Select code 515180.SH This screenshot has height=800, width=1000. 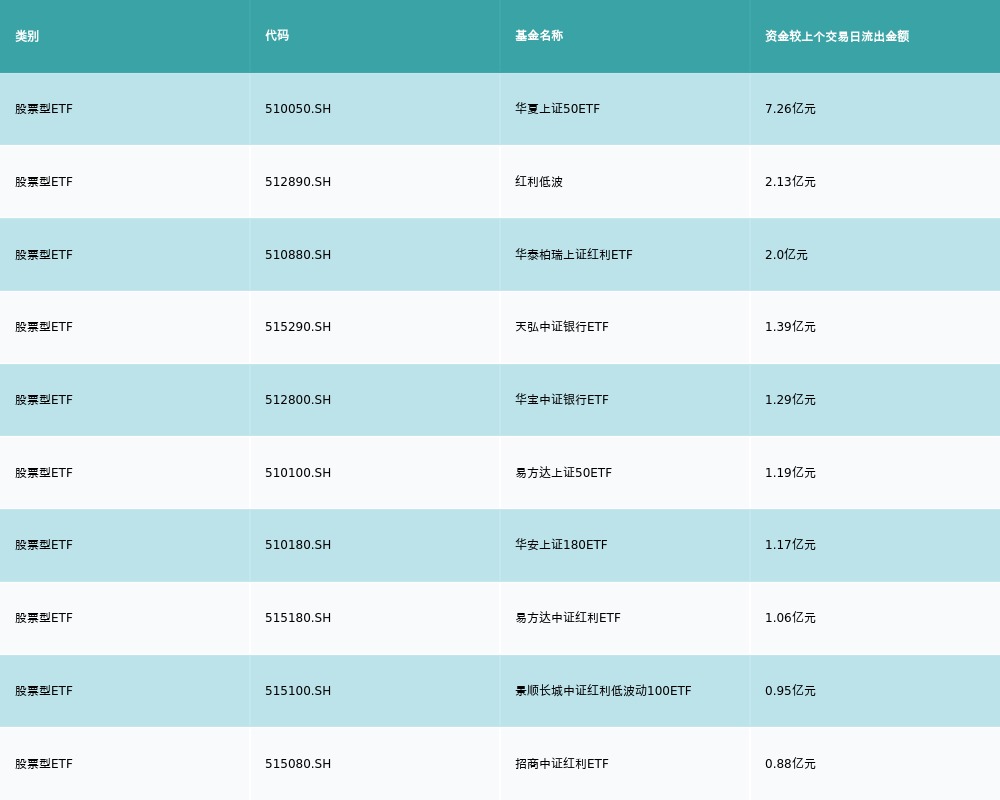(298, 618)
